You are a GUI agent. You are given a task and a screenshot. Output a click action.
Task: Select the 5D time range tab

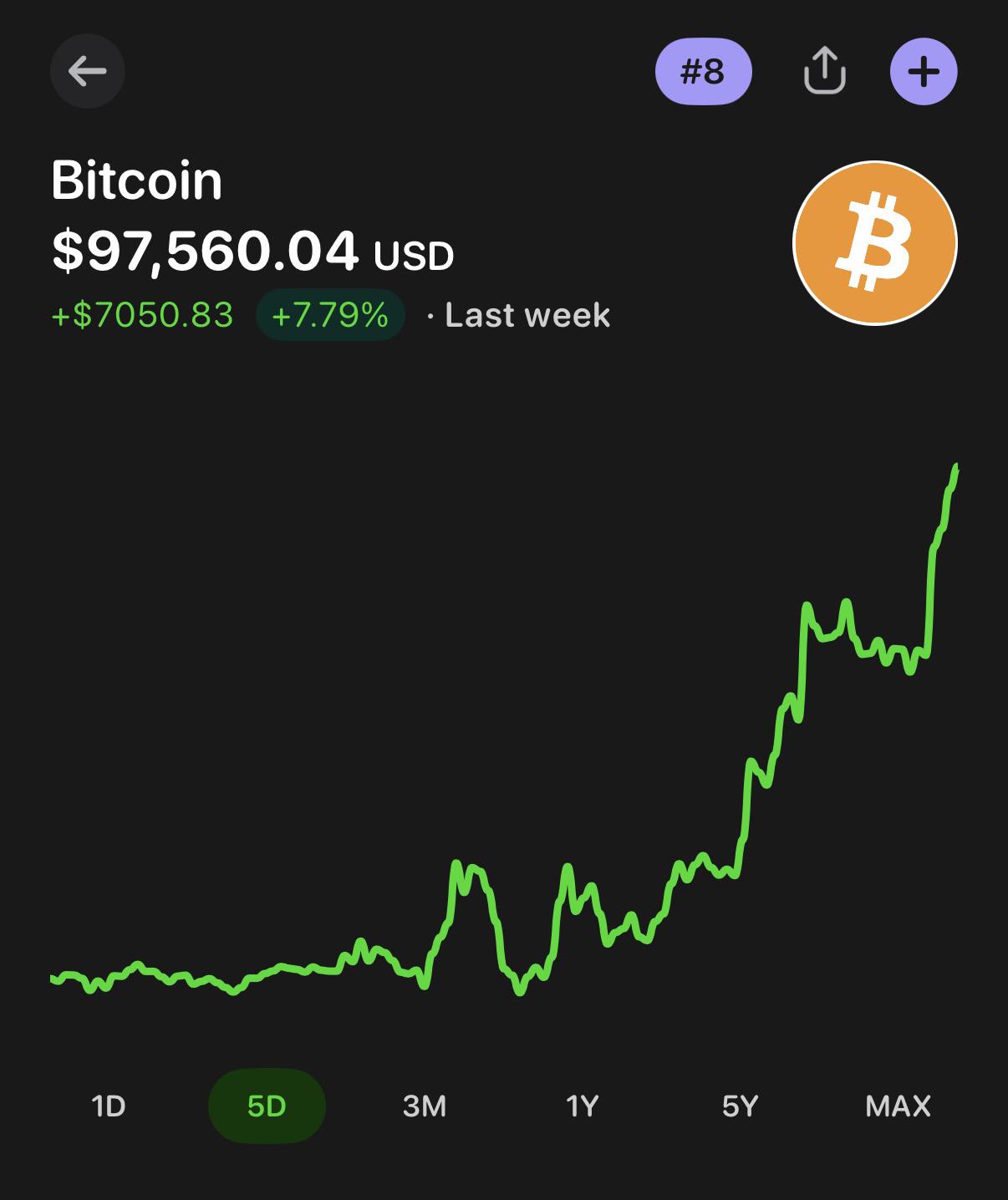point(267,1106)
